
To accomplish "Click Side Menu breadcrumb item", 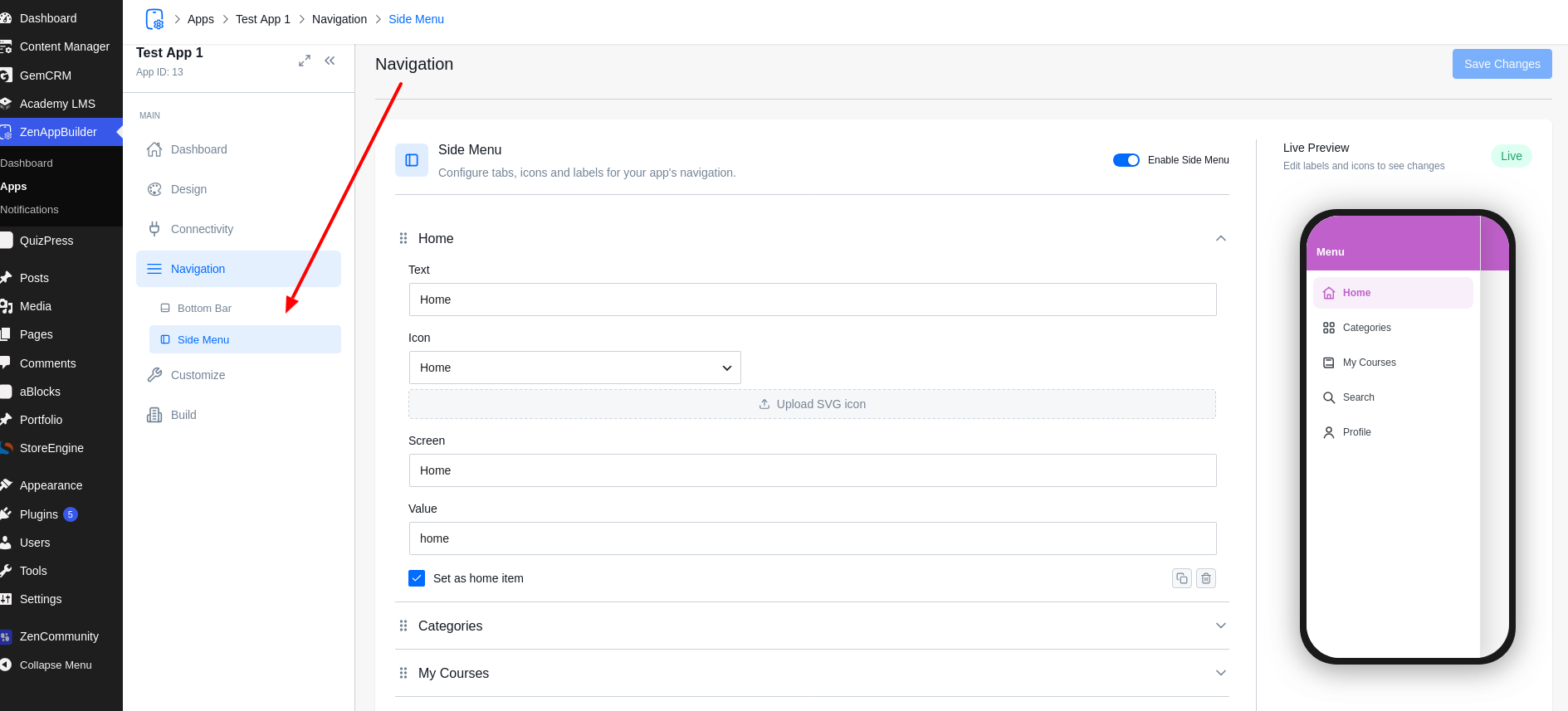I will pyautogui.click(x=416, y=19).
